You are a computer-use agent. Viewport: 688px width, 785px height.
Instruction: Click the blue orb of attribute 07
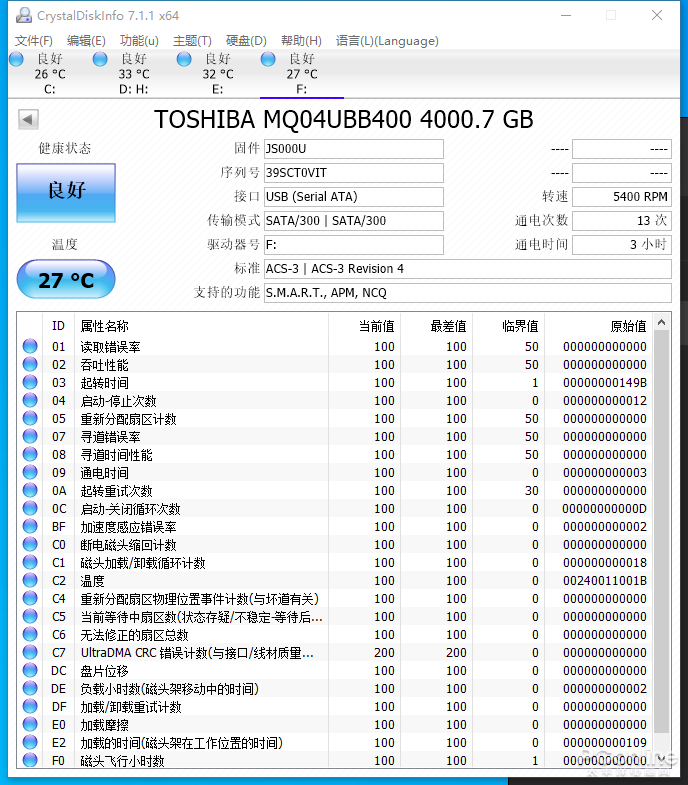tap(30, 436)
